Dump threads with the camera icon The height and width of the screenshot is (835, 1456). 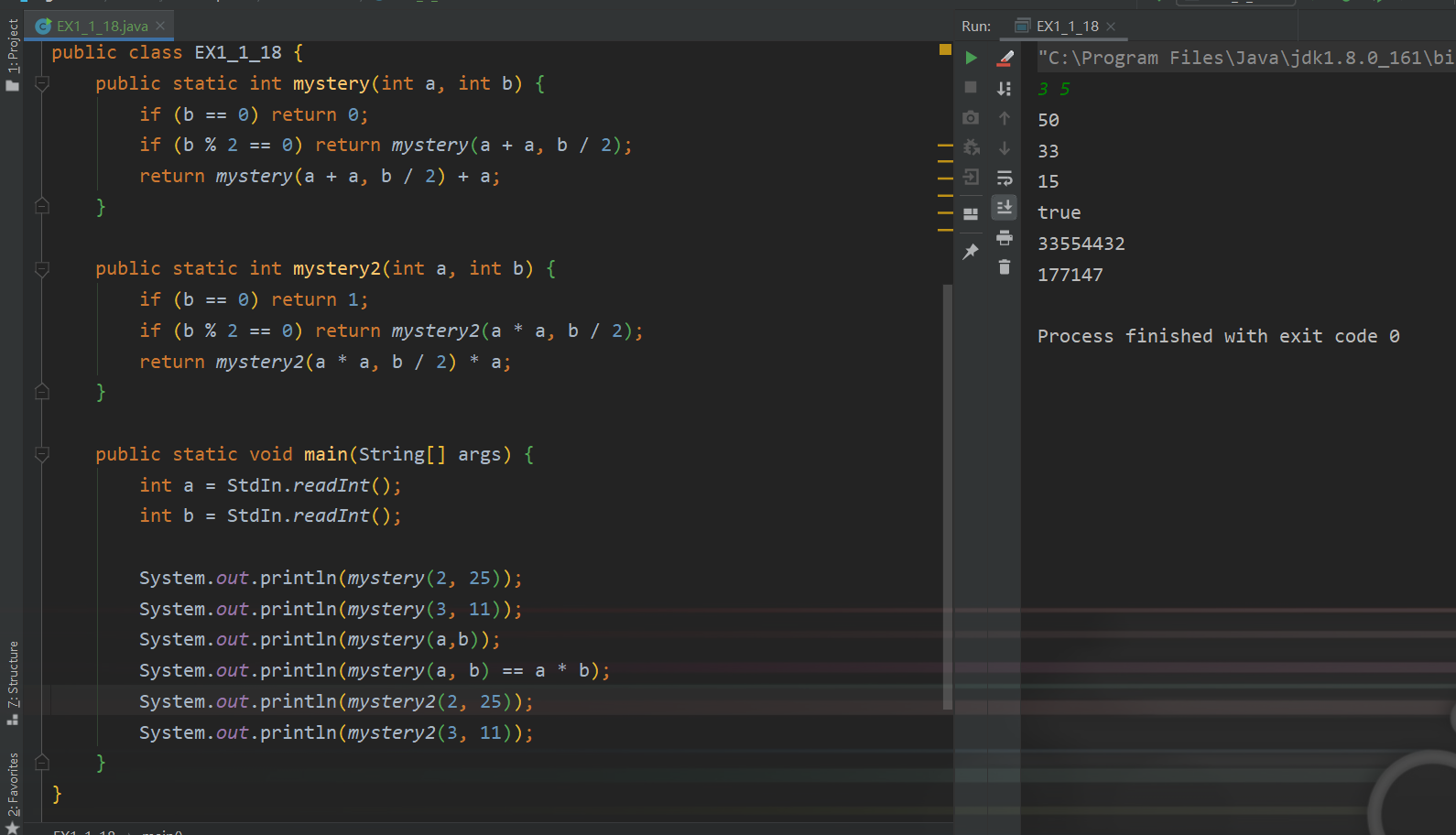coord(971,118)
